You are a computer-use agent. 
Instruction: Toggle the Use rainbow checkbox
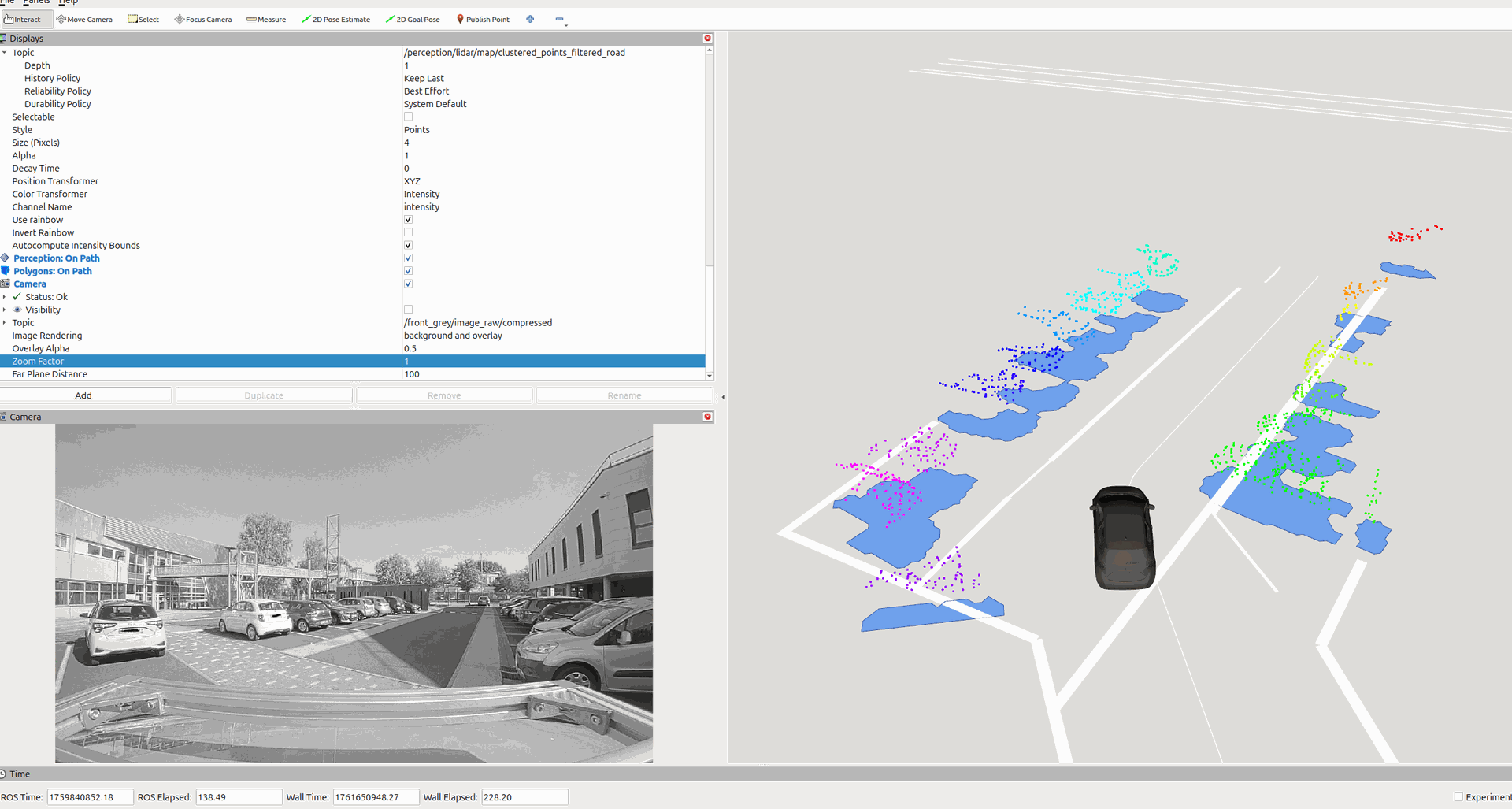coord(408,220)
